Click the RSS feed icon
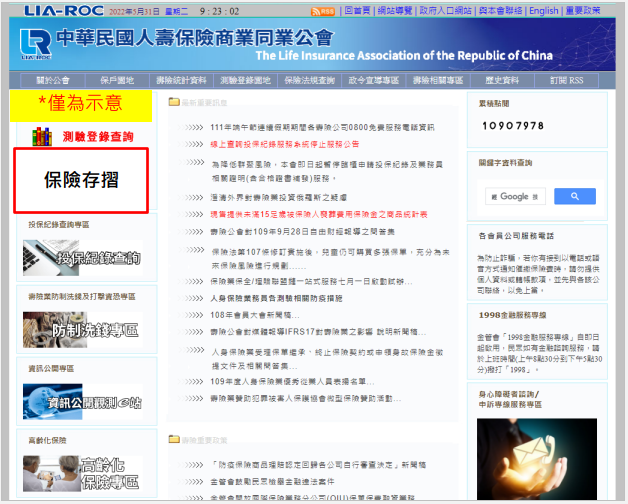Image resolution: width=628 pixels, height=504 pixels. click(323, 12)
